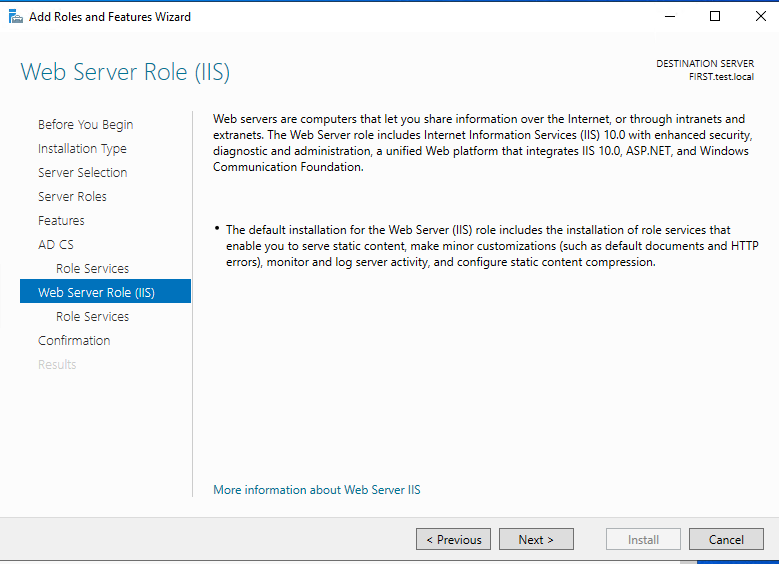The height and width of the screenshot is (564, 779).
Task: Maximize the wizard window
Action: coord(714,16)
